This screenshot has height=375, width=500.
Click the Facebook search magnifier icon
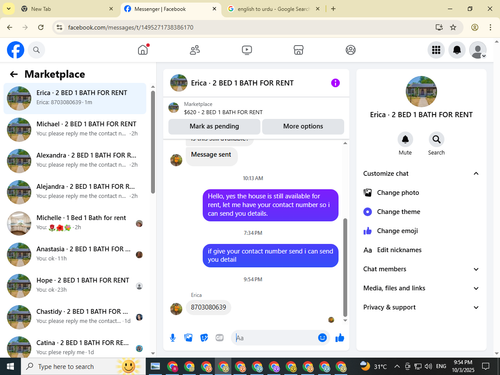point(36,50)
